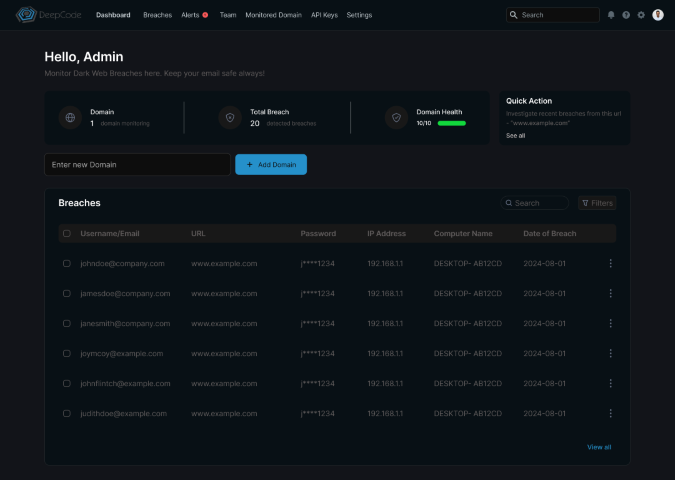
Task: Open row menu for joymcoy@example.com
Action: 610,353
